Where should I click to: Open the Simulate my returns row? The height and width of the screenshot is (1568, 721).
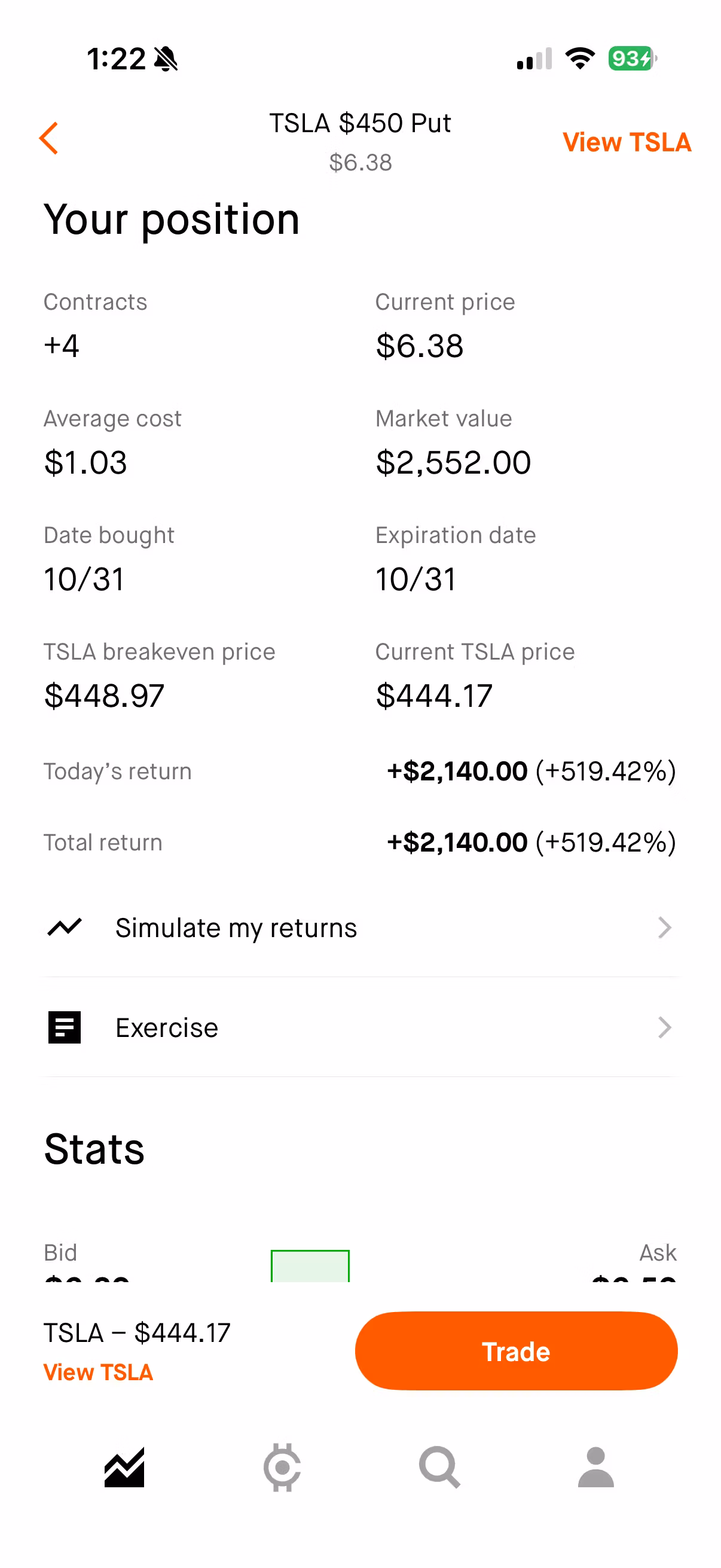click(x=359, y=928)
